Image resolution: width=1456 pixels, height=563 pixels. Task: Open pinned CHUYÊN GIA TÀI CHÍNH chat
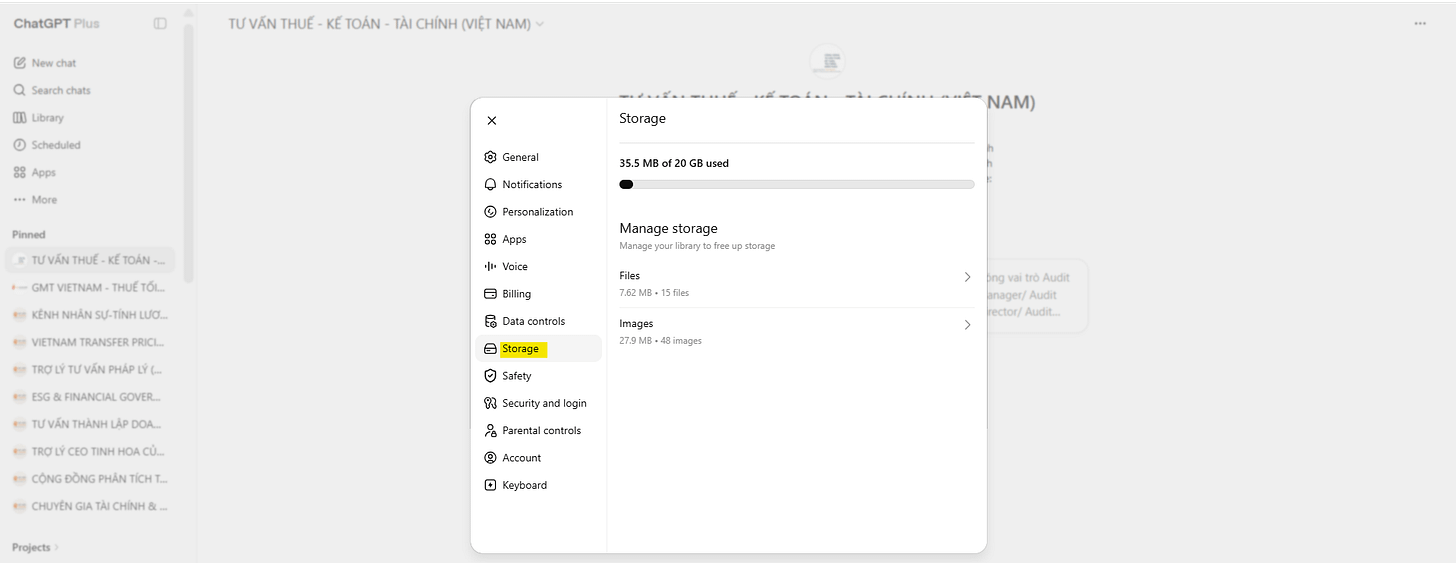90,506
